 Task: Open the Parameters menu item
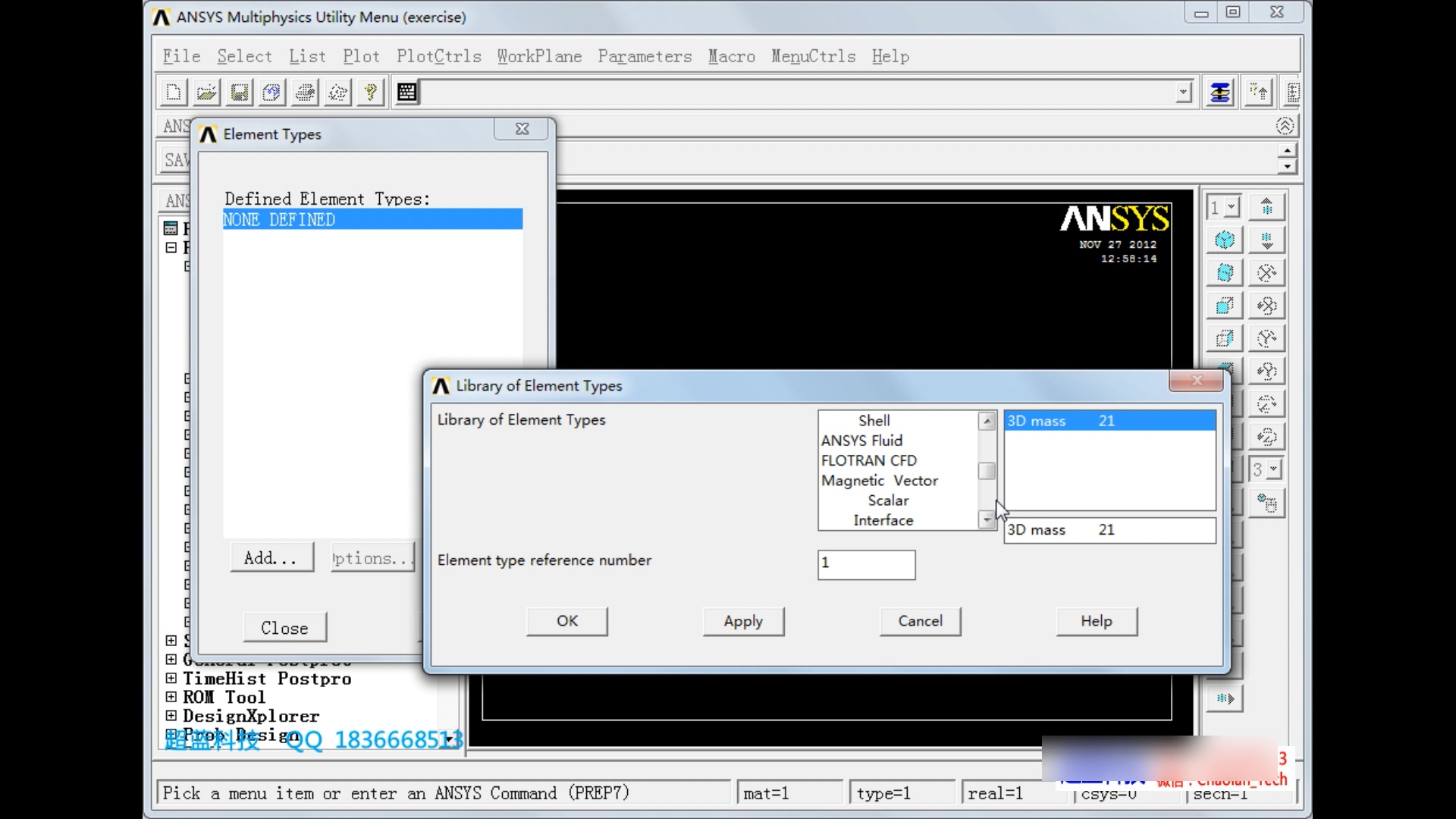point(644,56)
